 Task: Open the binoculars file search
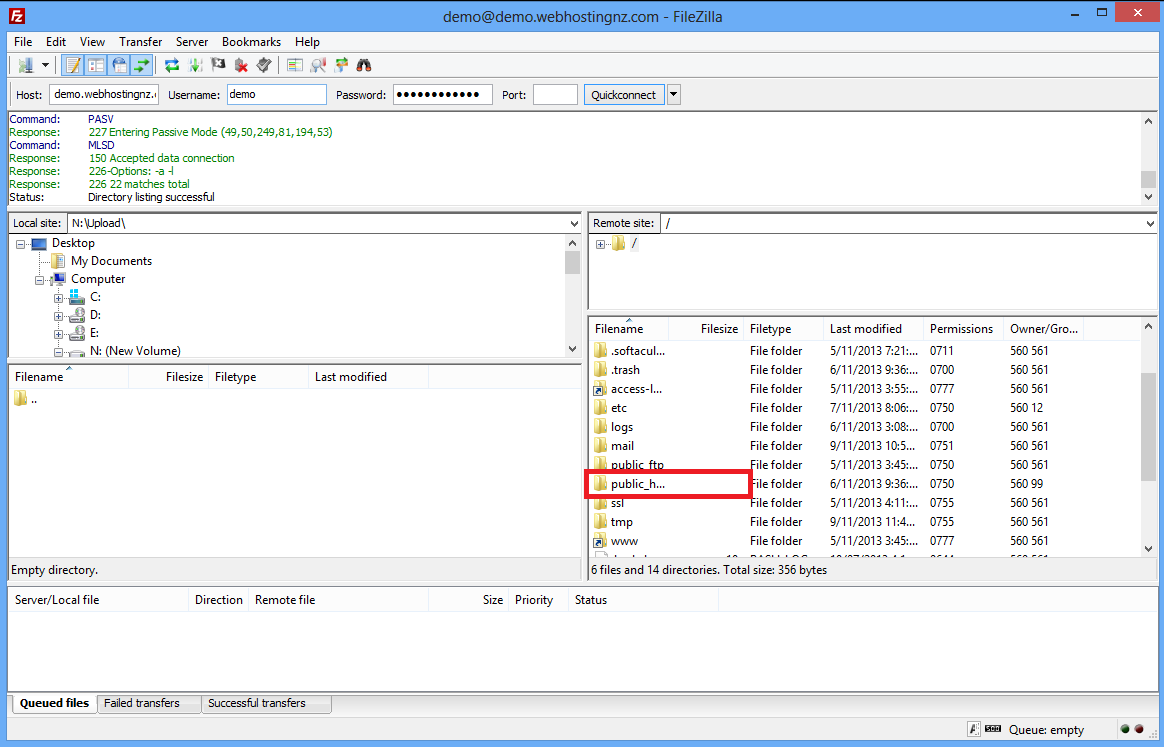(x=365, y=66)
